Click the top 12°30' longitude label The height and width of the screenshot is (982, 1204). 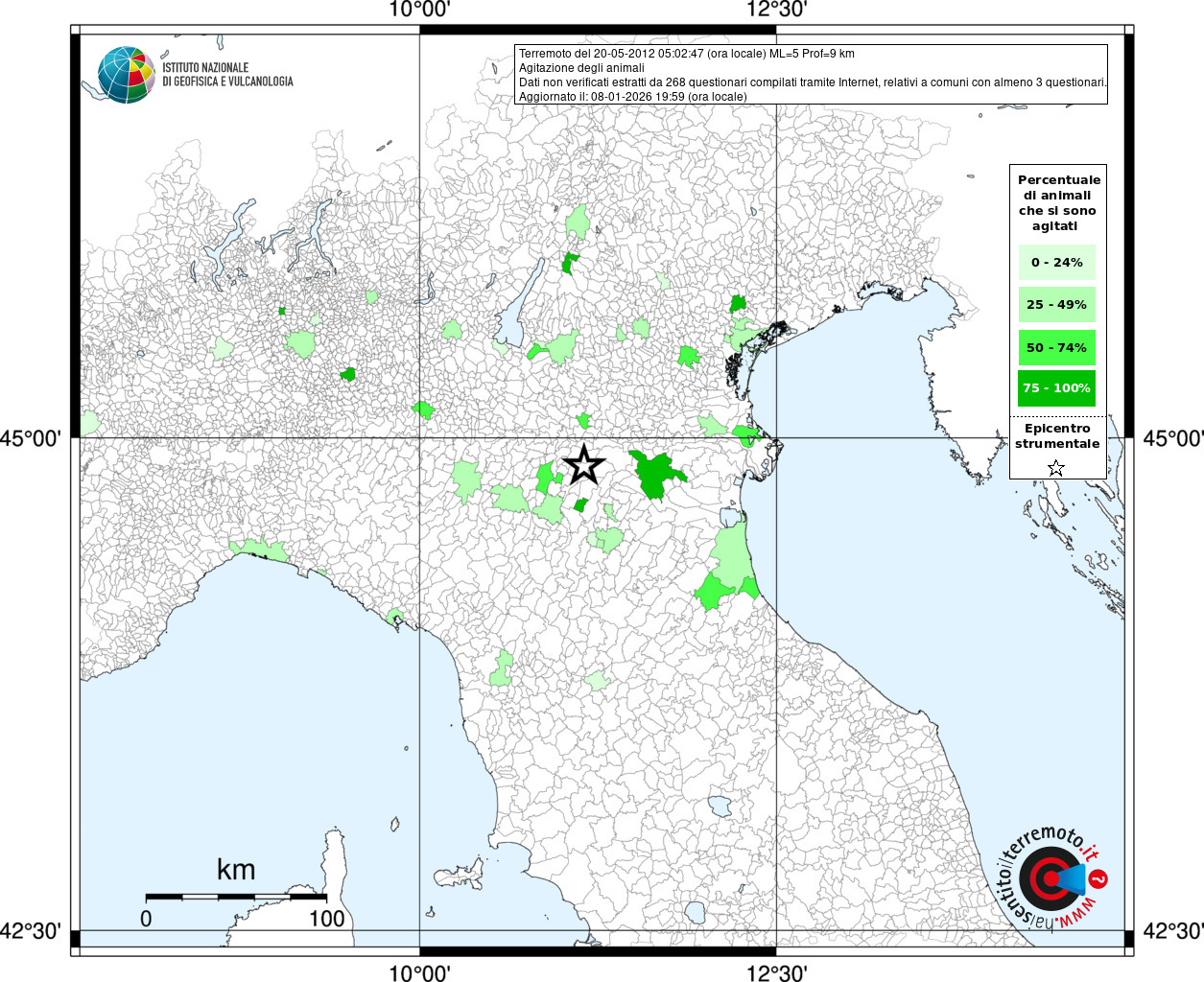pyautogui.click(x=776, y=11)
